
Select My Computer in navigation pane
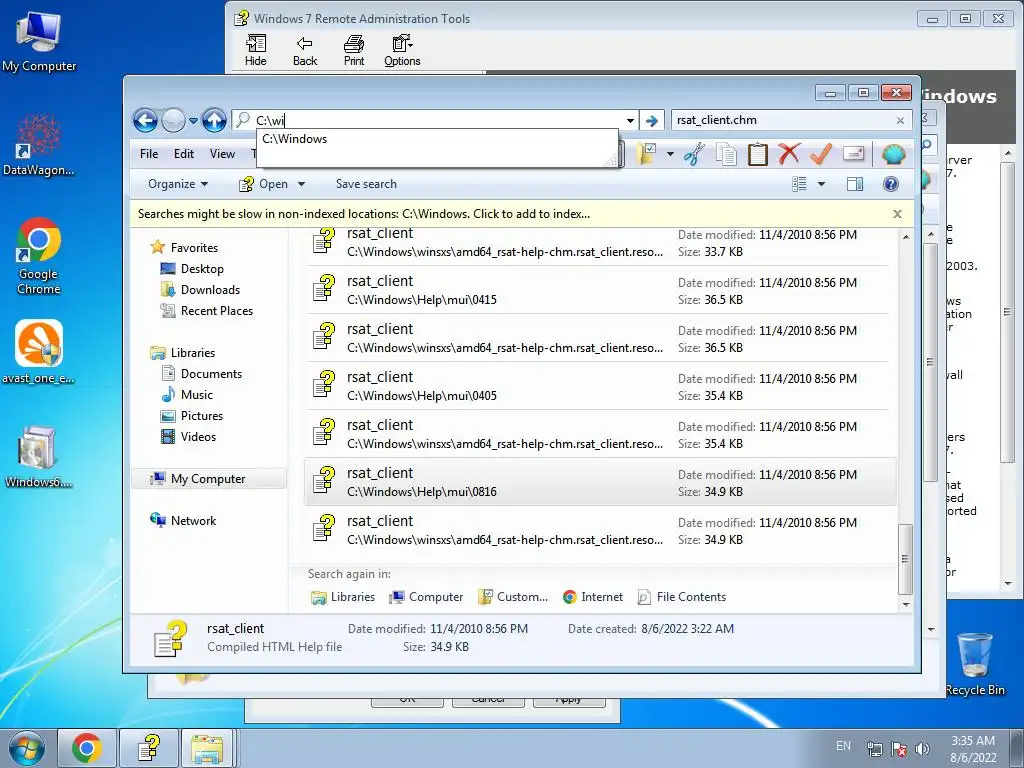(208, 479)
